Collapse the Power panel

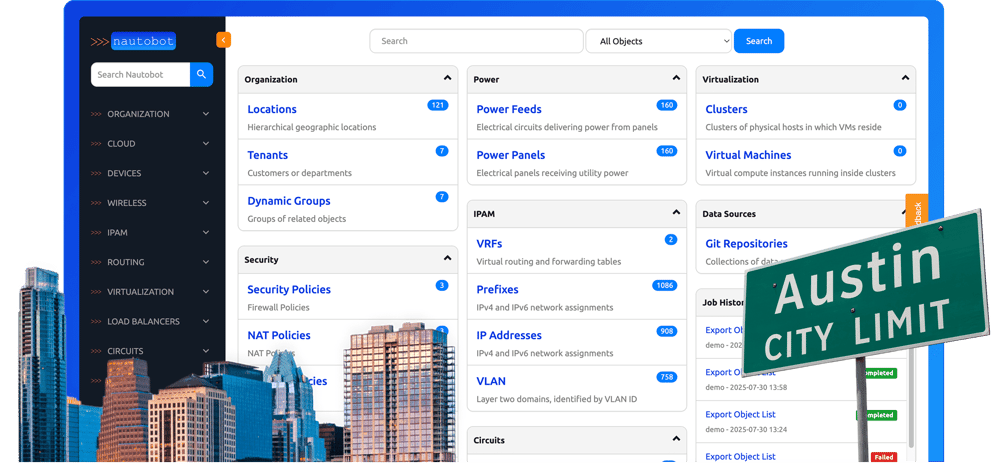pos(676,78)
